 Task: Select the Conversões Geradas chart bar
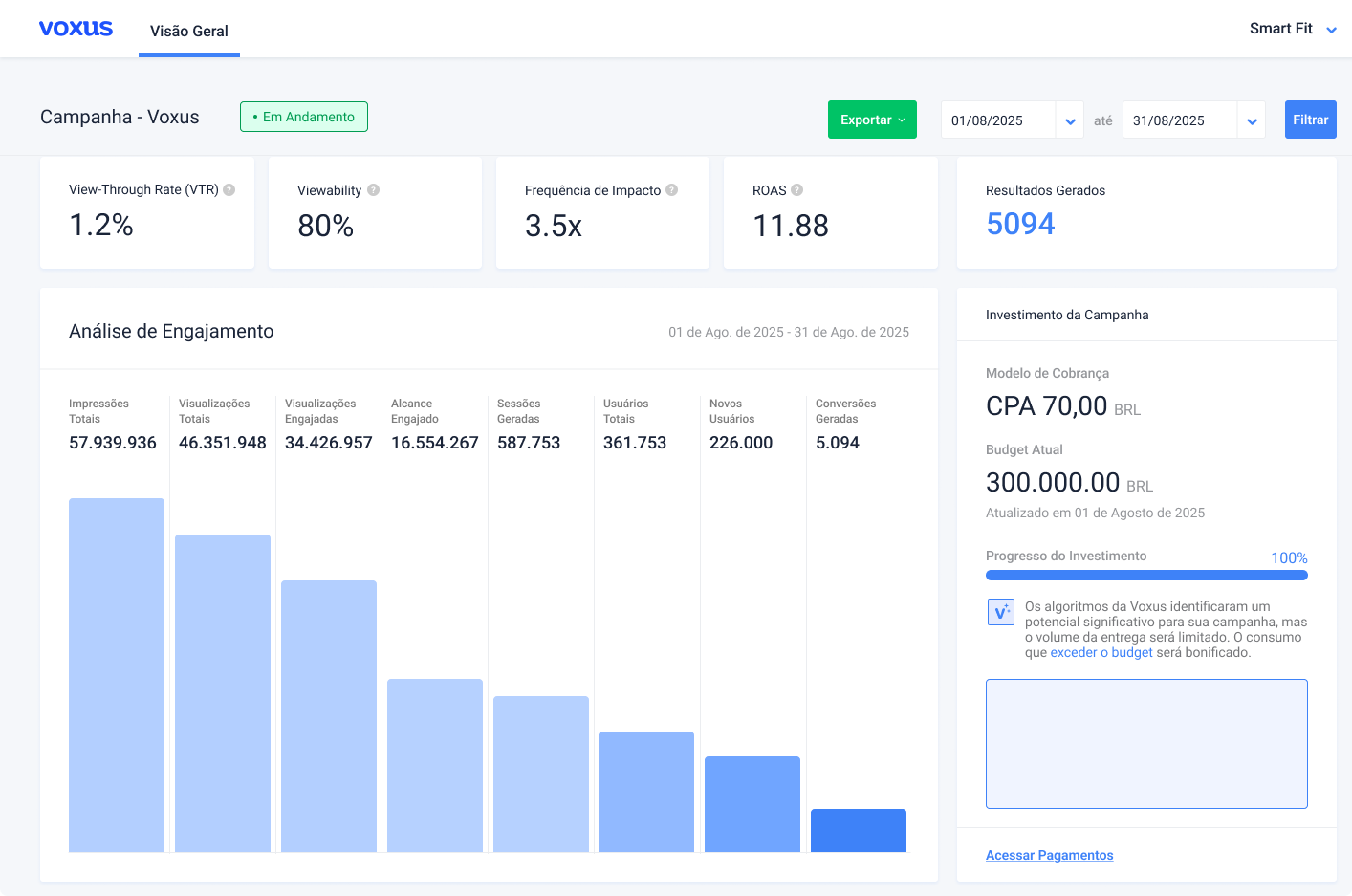[859, 830]
